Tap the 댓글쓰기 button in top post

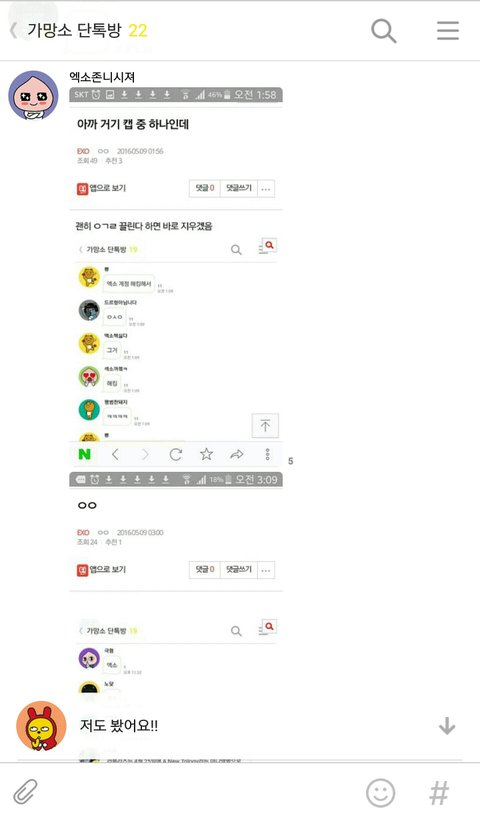coord(239,188)
